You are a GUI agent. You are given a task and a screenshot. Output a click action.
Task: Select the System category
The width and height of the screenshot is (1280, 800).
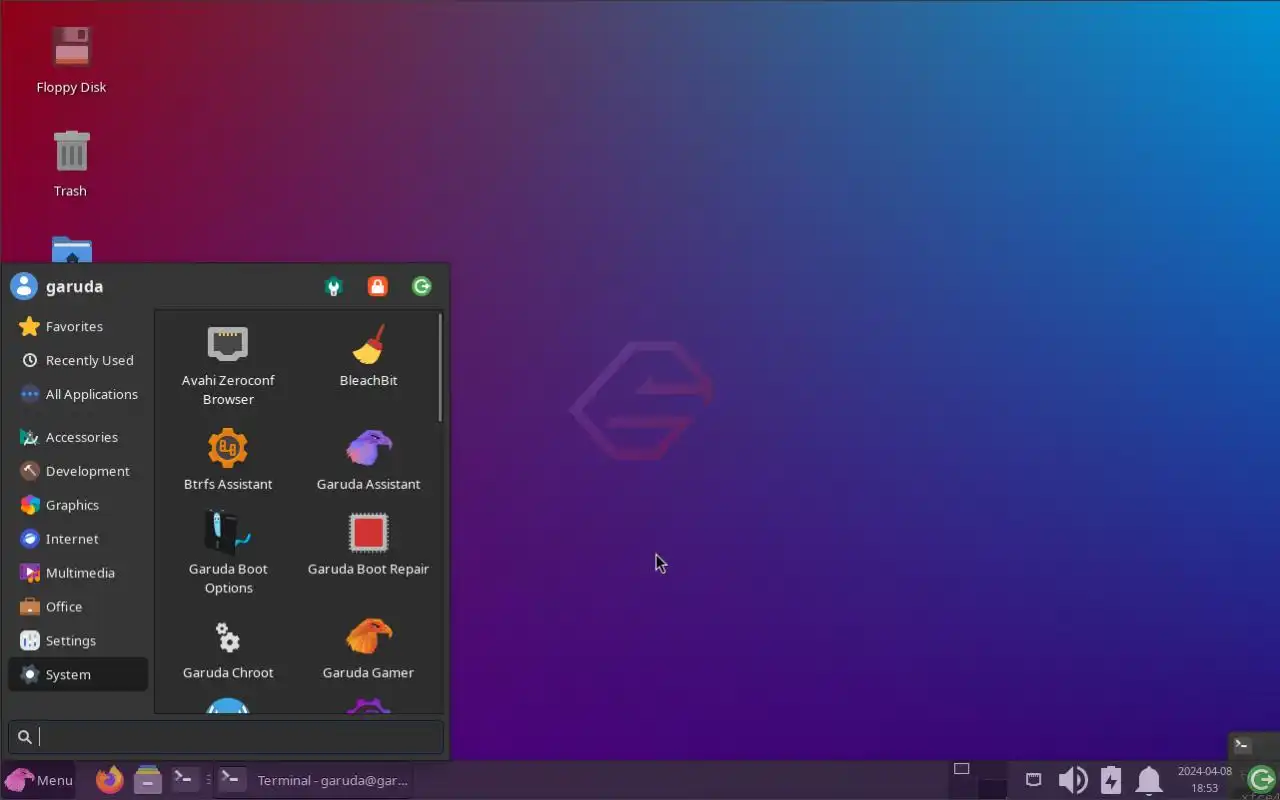click(x=78, y=675)
